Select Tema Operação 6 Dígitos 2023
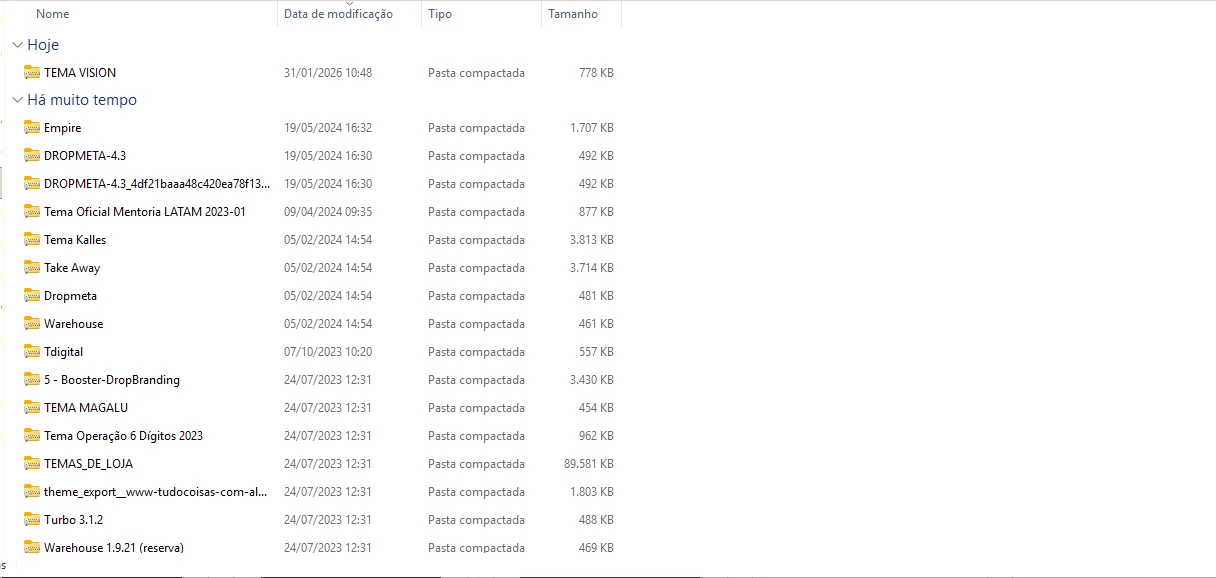The height and width of the screenshot is (578, 1216). [123, 436]
